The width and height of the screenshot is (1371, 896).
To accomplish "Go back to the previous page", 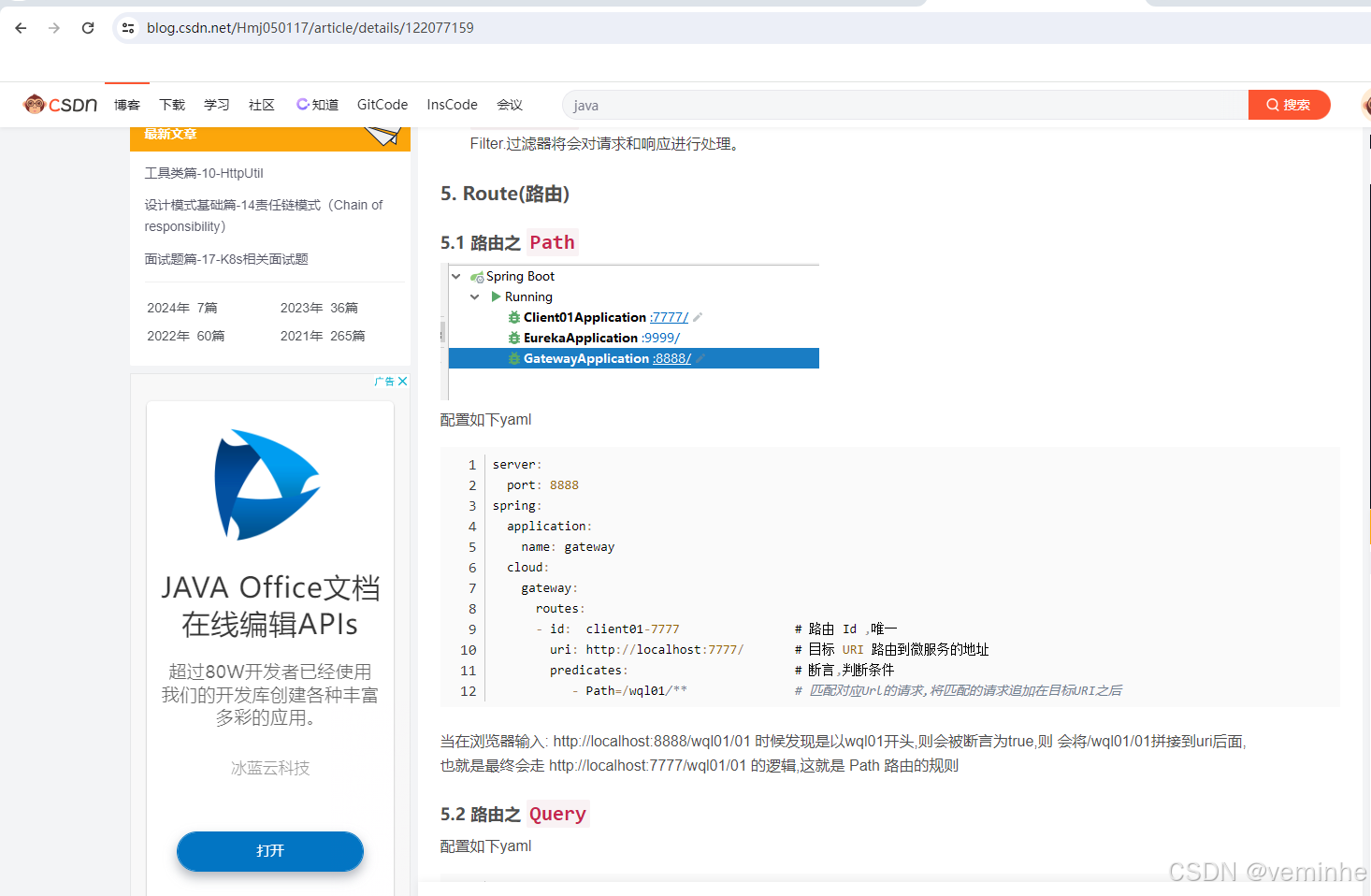I will point(21,28).
